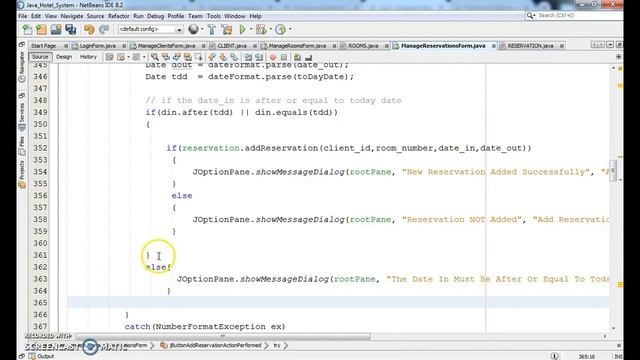
Task: Open the Profile menu
Action: (x=176, y=16)
